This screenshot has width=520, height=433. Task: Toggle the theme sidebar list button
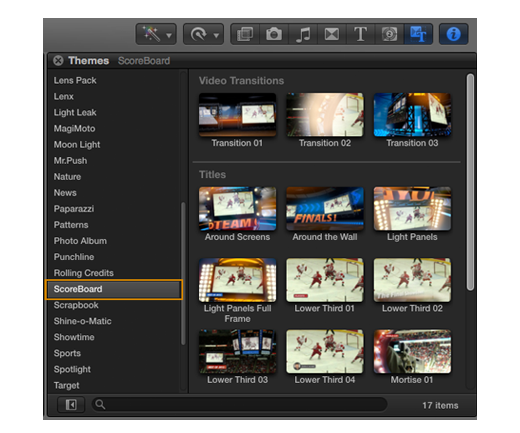71,405
